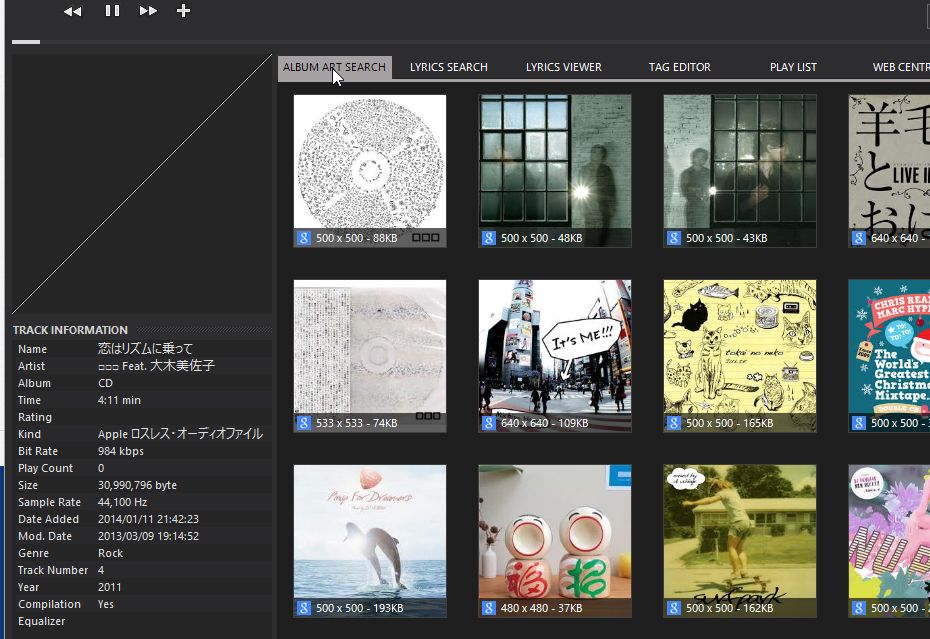Click Date Added value 2014/01/11 21:42:23
Image resolution: width=930 pixels, height=639 pixels.
(148, 519)
